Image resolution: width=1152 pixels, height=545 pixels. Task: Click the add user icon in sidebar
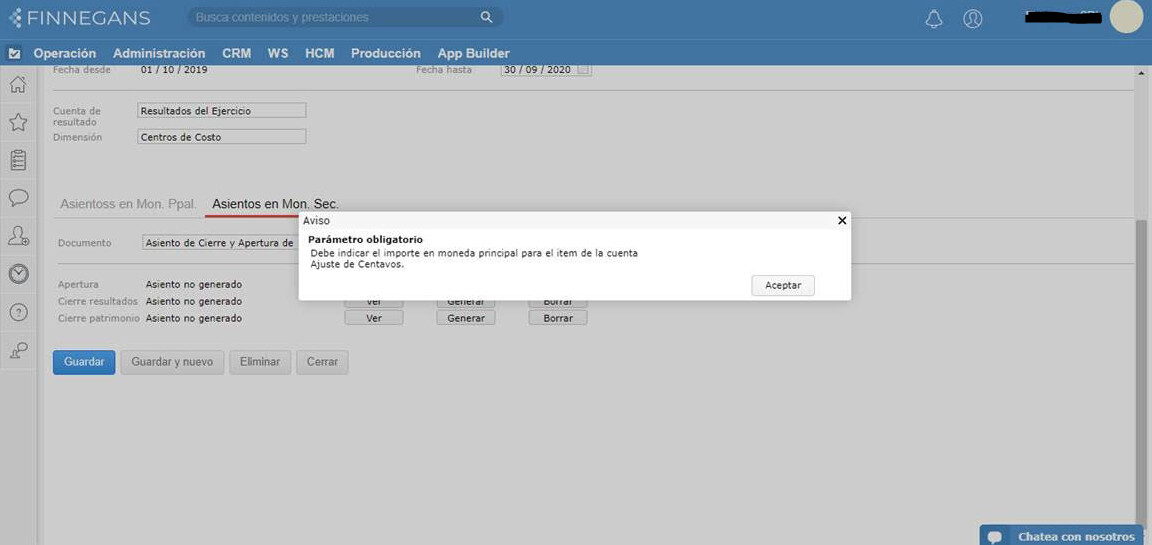click(x=18, y=236)
